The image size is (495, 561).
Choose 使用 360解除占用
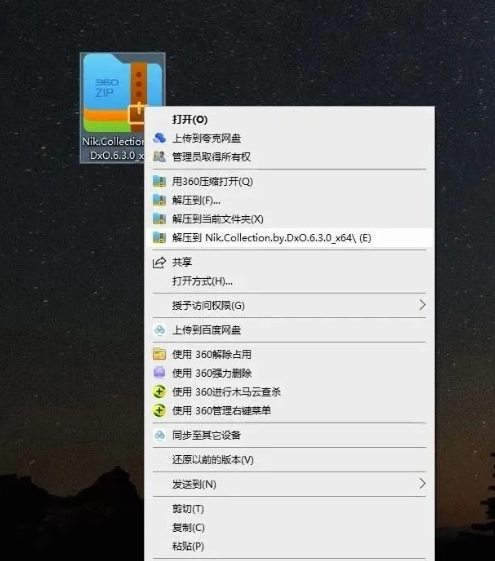click(x=290, y=354)
